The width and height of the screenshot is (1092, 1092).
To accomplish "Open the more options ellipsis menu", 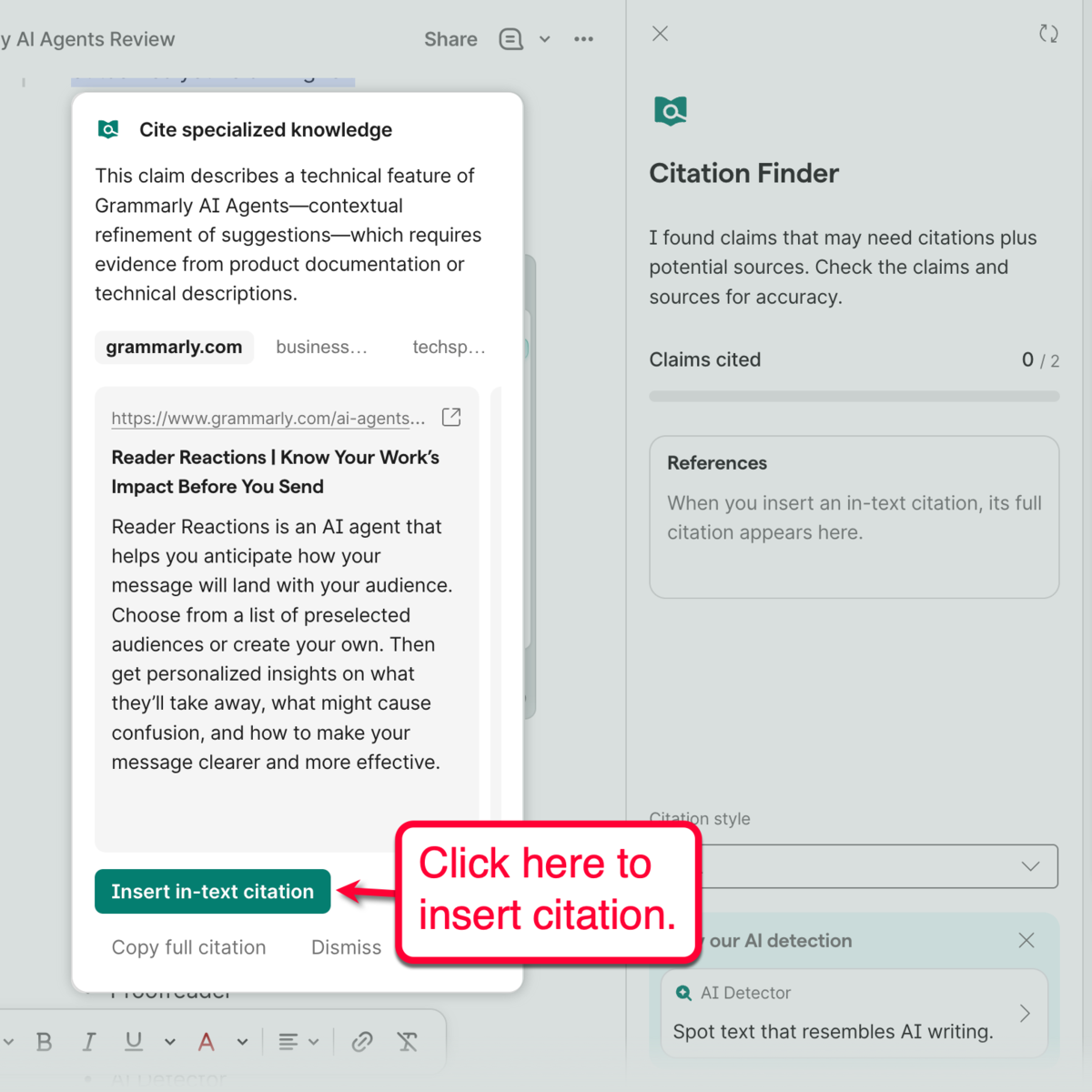I will (583, 39).
